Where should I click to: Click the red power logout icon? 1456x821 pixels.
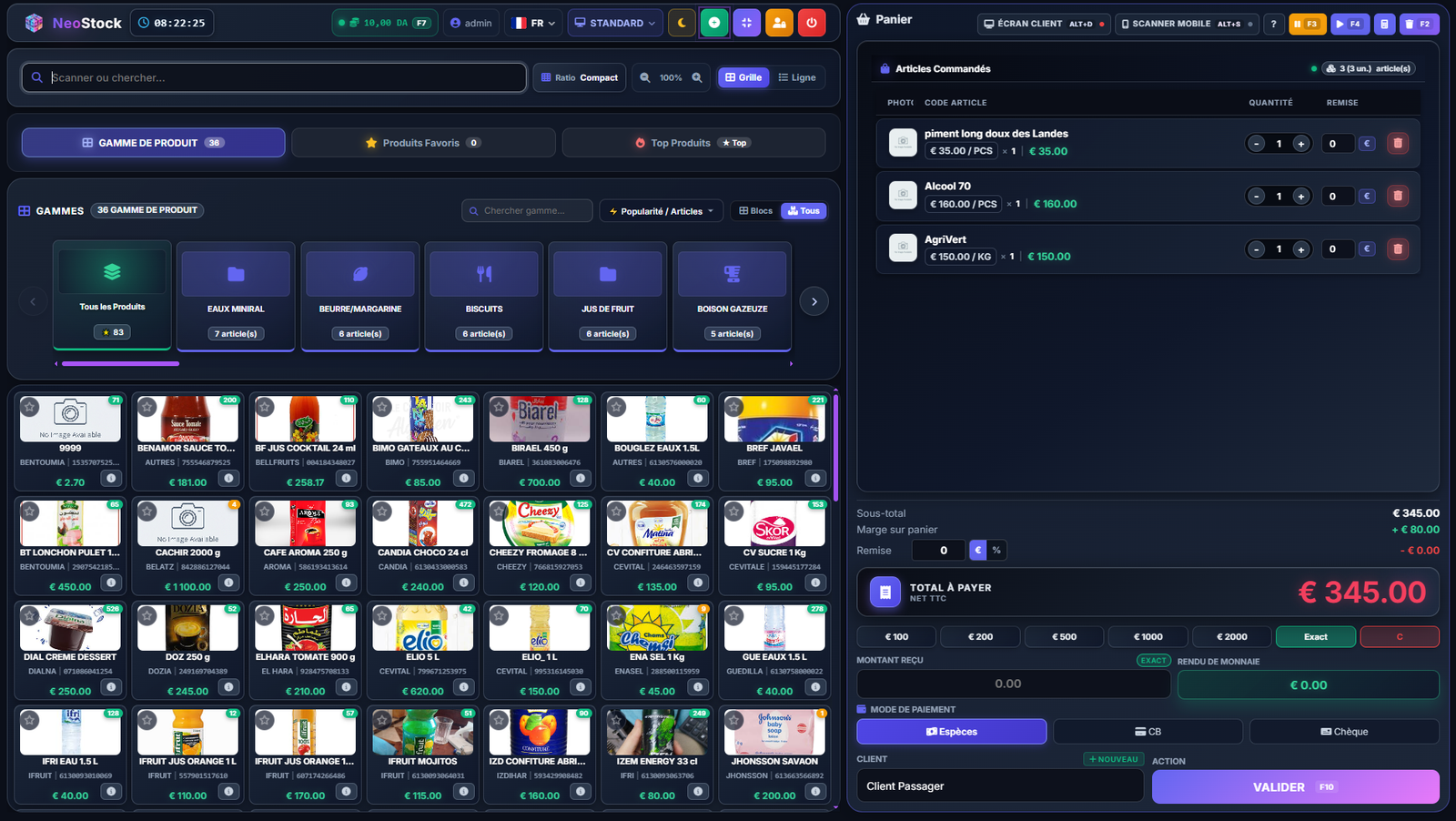(812, 23)
